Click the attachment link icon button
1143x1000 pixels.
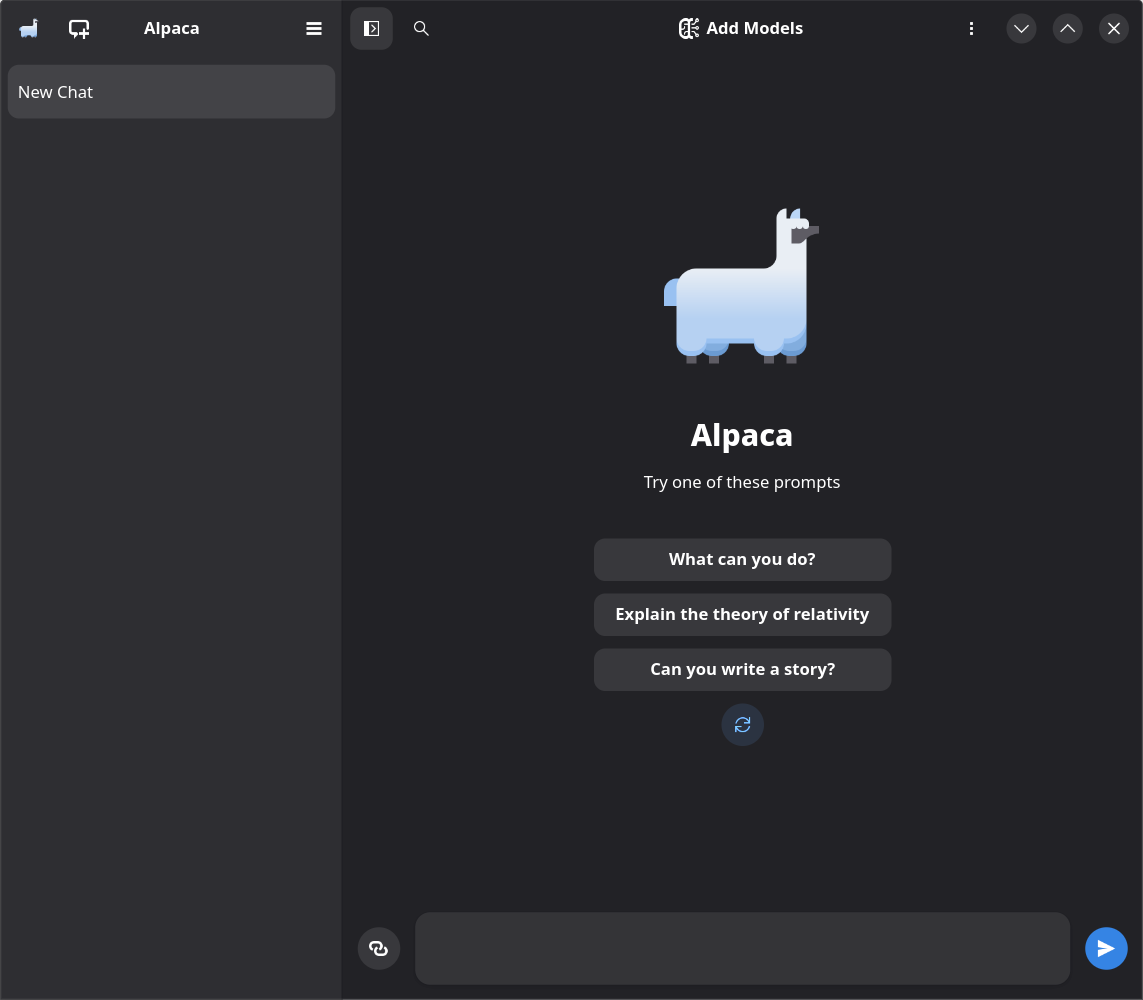pyautogui.click(x=379, y=948)
